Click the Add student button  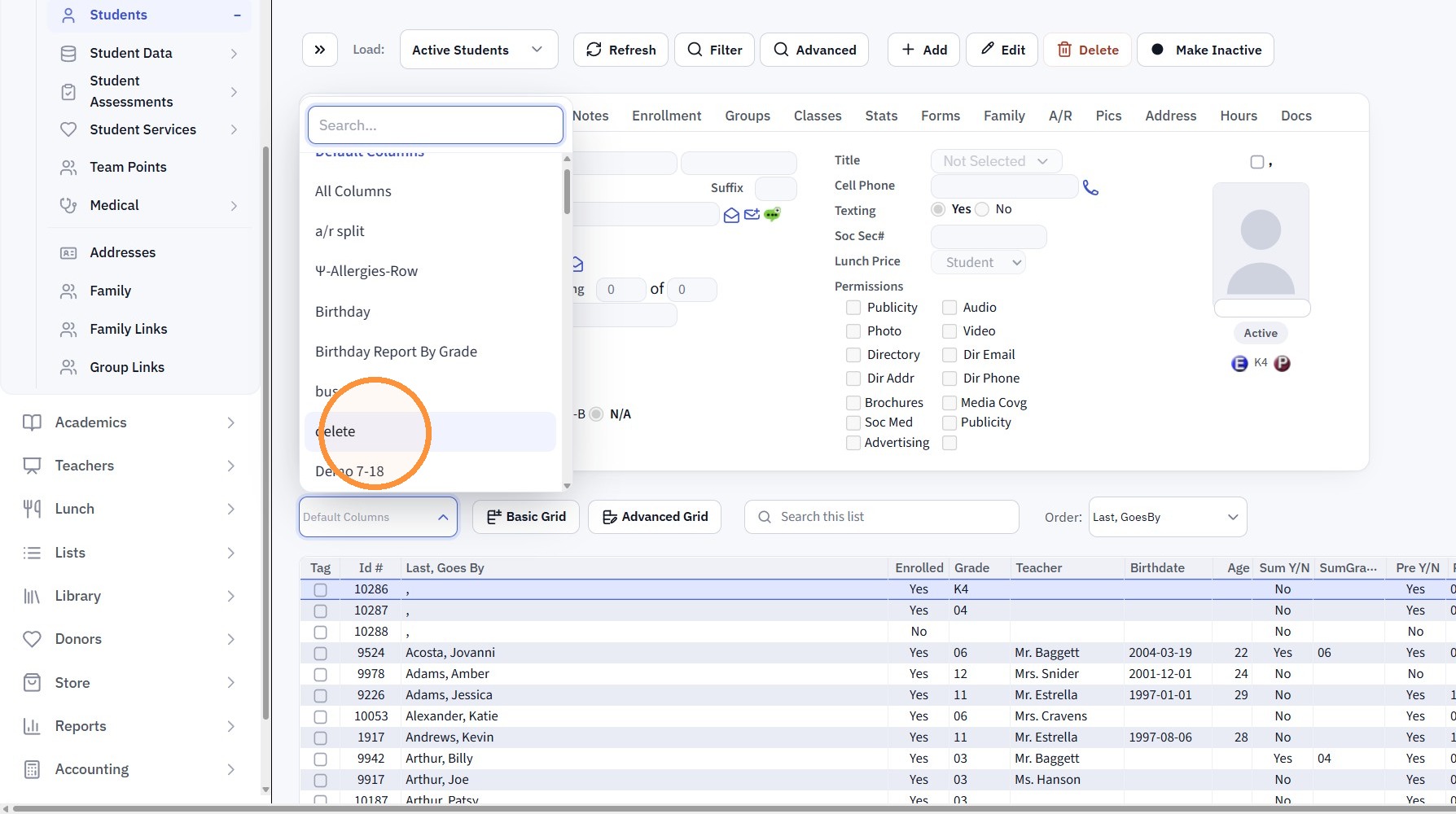tap(924, 50)
